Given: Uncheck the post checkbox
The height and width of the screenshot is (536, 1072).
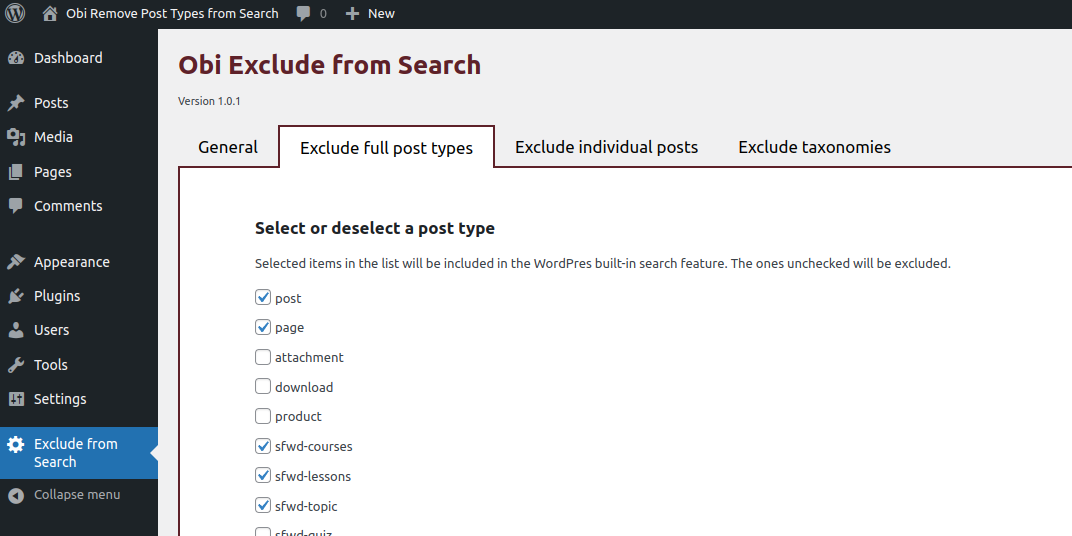Looking at the screenshot, I should 263,297.
